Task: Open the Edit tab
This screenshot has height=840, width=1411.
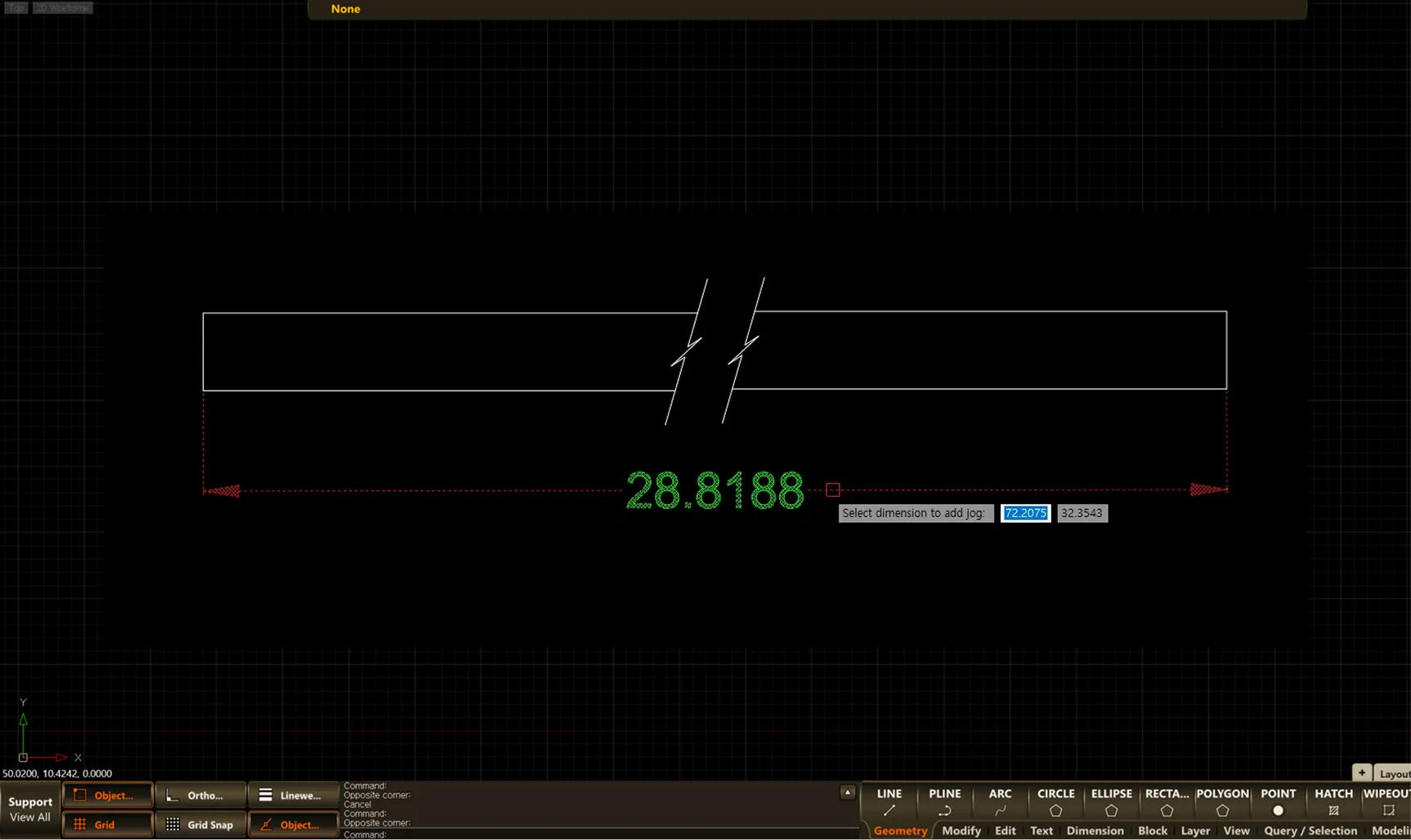Action: [1006, 830]
